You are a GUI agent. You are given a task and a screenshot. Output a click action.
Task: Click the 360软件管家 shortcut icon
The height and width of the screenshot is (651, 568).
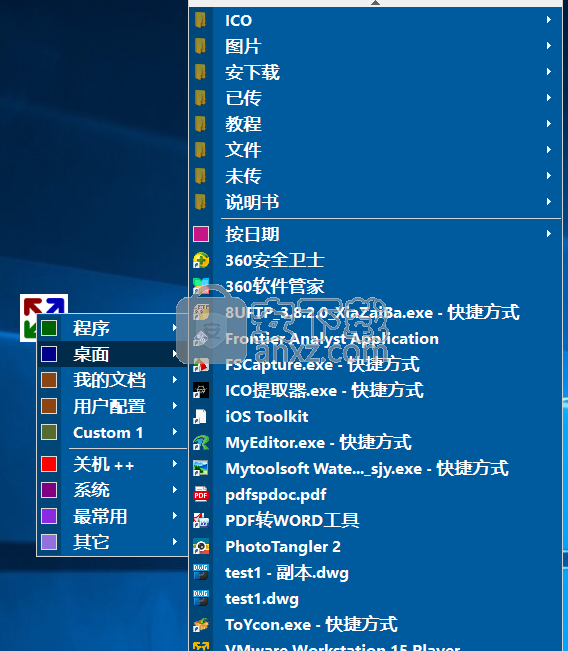pos(201,286)
